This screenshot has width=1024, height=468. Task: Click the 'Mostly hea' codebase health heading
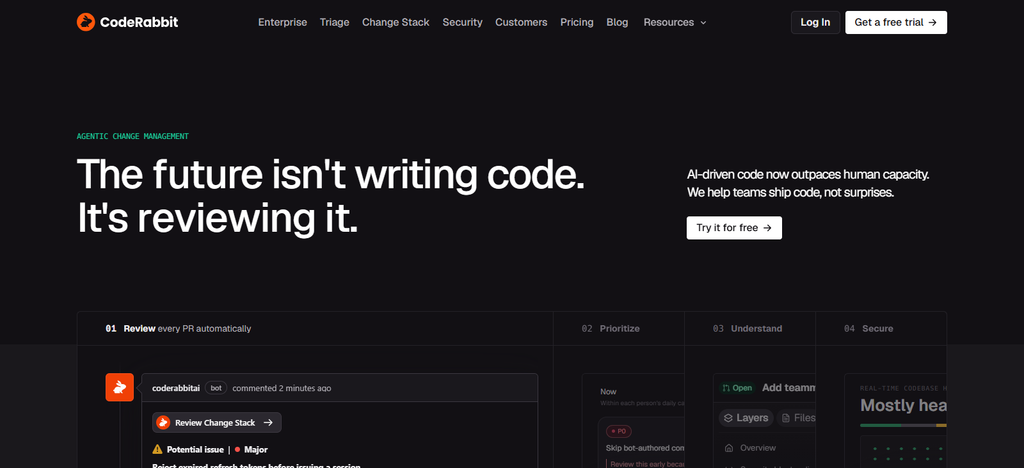point(903,405)
